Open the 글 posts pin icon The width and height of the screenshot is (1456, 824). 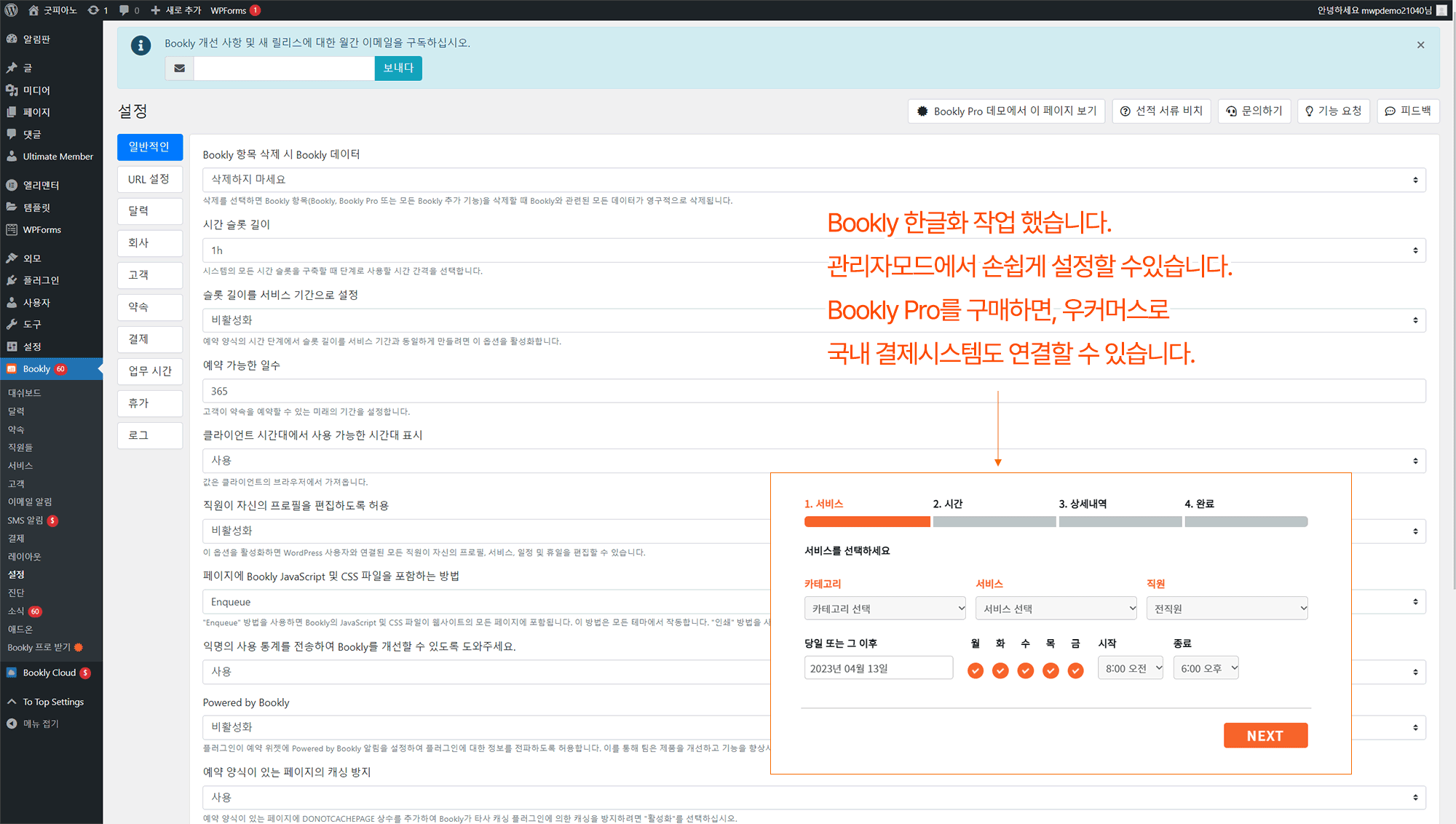[x=12, y=68]
